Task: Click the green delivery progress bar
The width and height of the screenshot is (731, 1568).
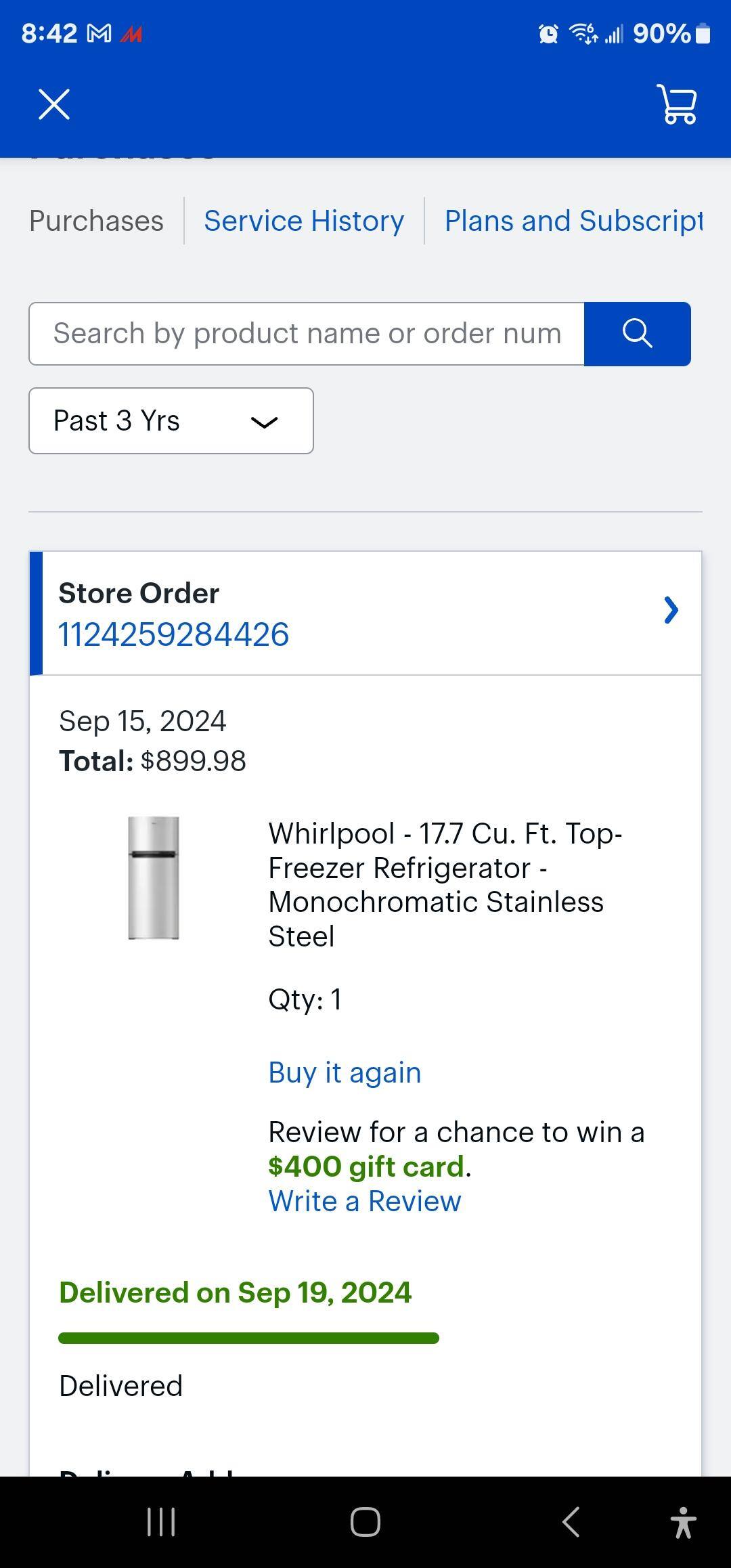Action: pos(248,1338)
